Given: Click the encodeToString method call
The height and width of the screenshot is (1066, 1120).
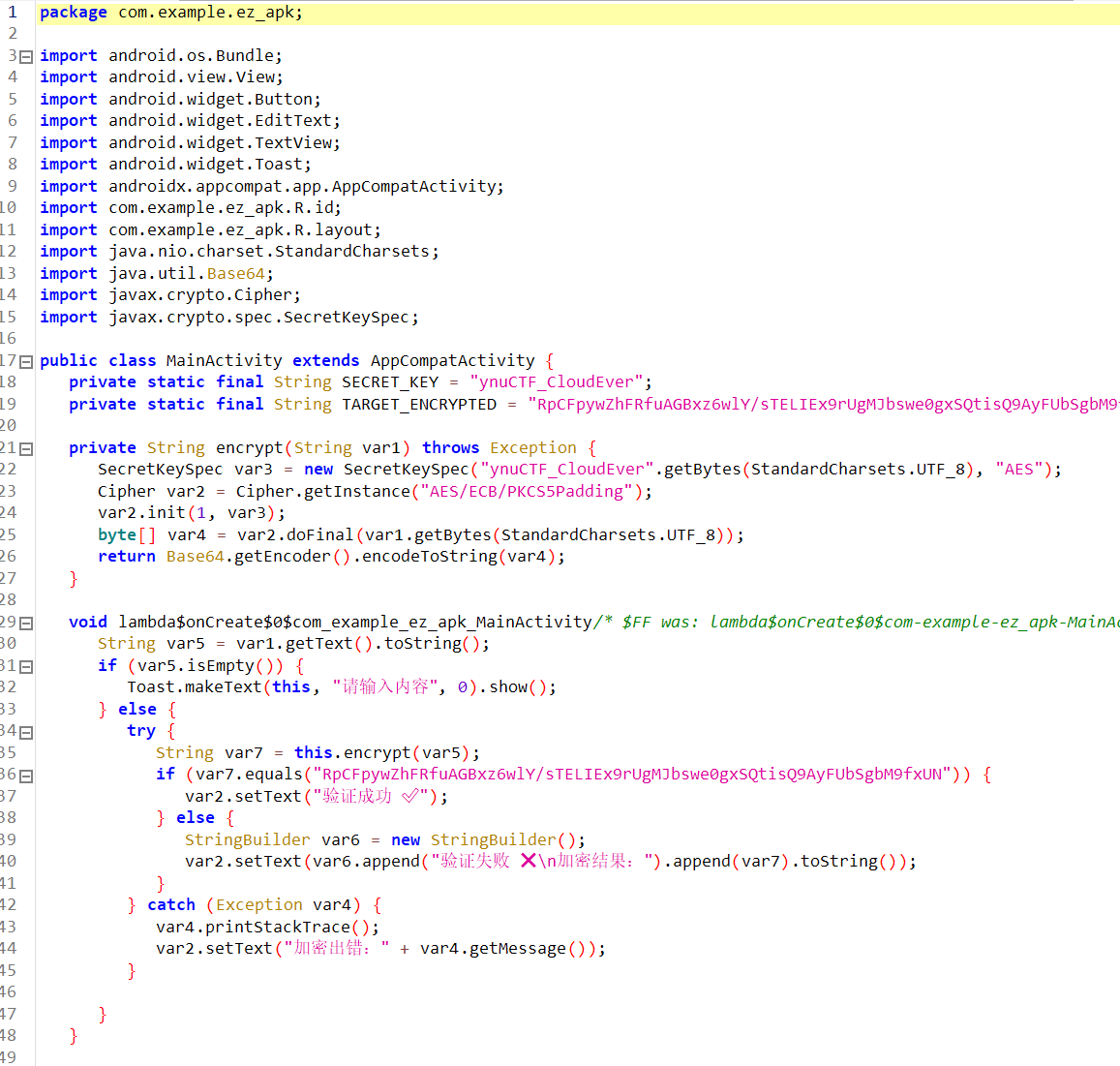Looking at the screenshot, I should [x=429, y=557].
